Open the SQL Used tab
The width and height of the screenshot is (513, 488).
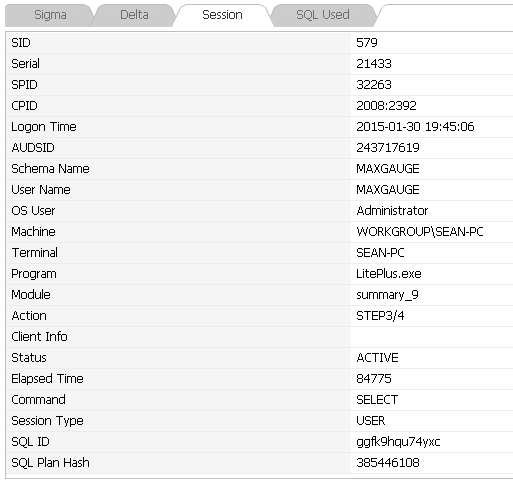(x=323, y=15)
